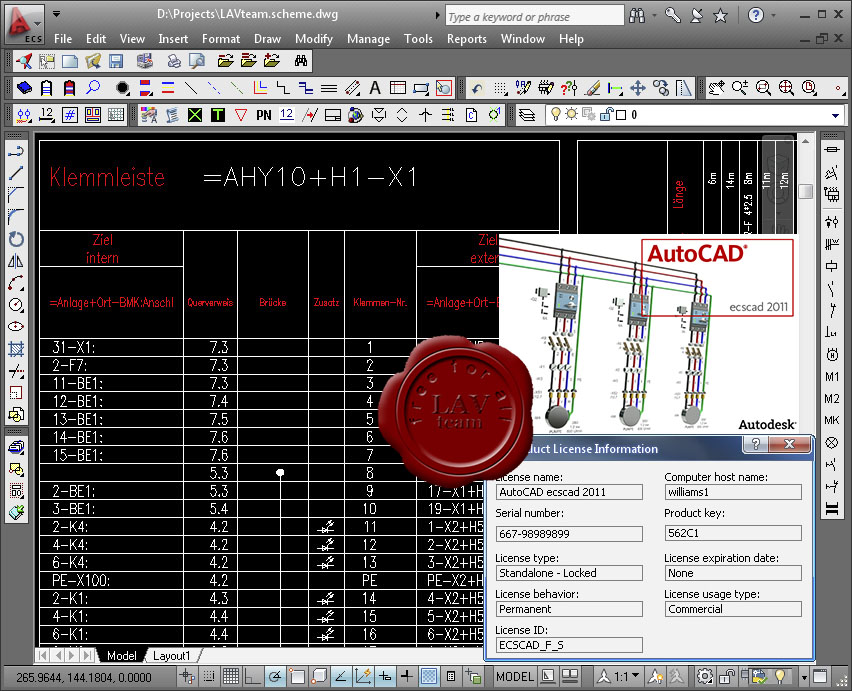Screen dimensions: 852x691
Task: Open the layer dropdown list
Action: click(x=835, y=115)
